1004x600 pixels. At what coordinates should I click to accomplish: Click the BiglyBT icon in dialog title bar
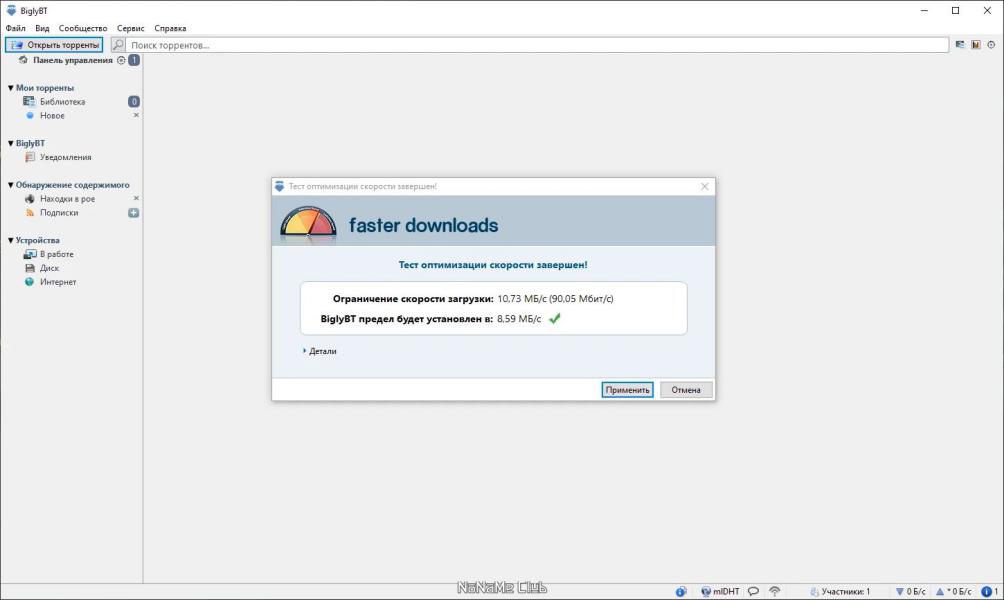tap(279, 186)
